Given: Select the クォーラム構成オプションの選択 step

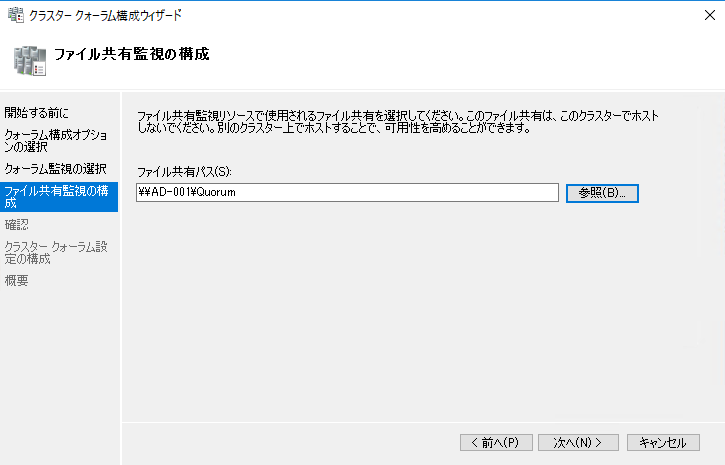Looking at the screenshot, I should pos(55,141).
